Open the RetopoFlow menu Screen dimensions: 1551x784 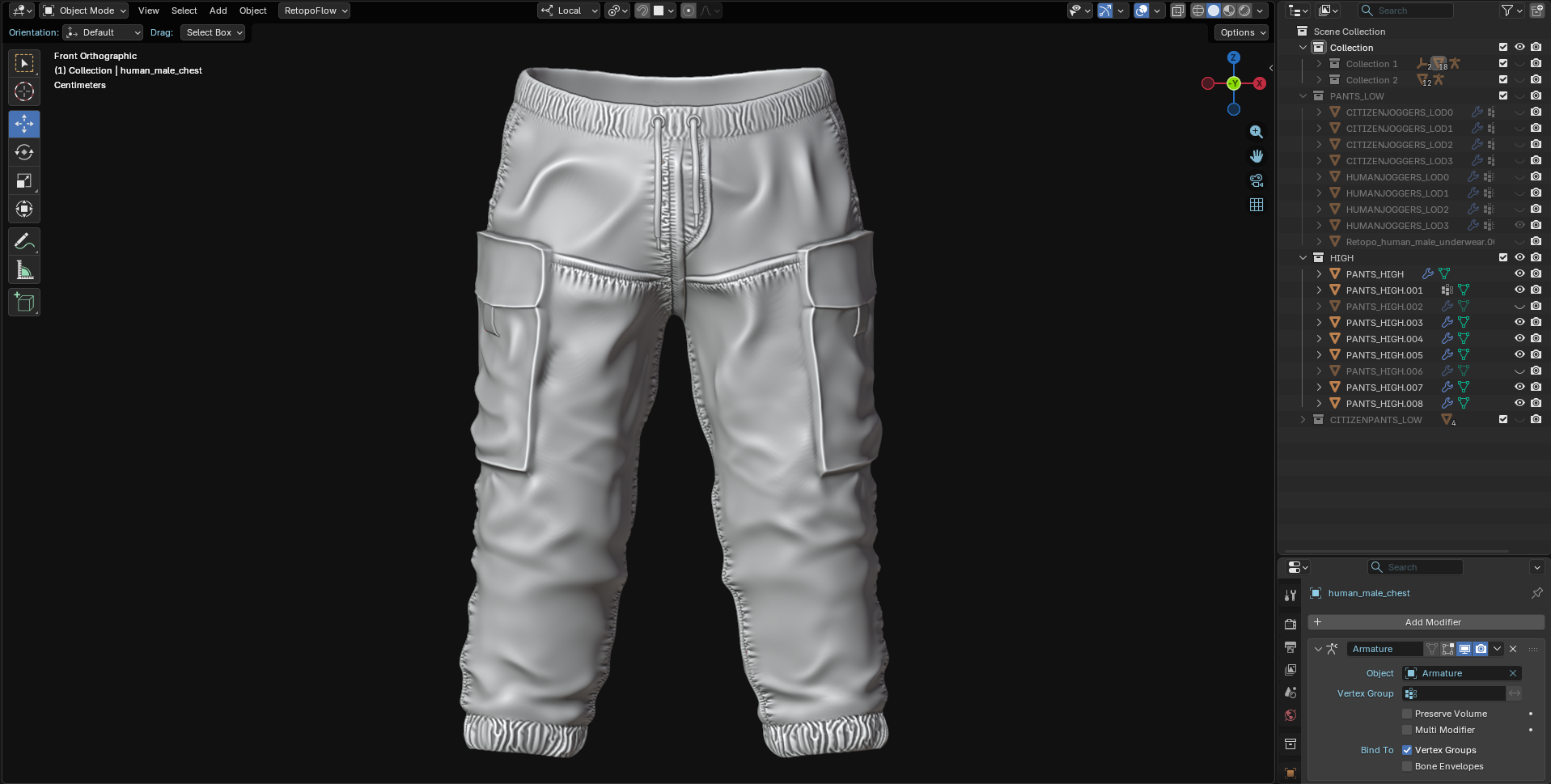(315, 11)
